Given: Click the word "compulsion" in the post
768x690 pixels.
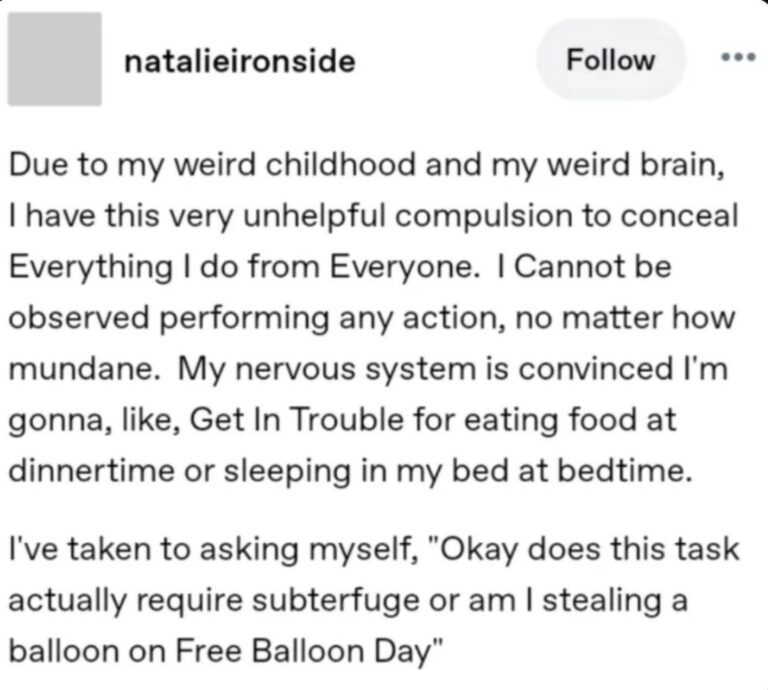Looking at the screenshot, I should pyautogui.click(x=484, y=216).
